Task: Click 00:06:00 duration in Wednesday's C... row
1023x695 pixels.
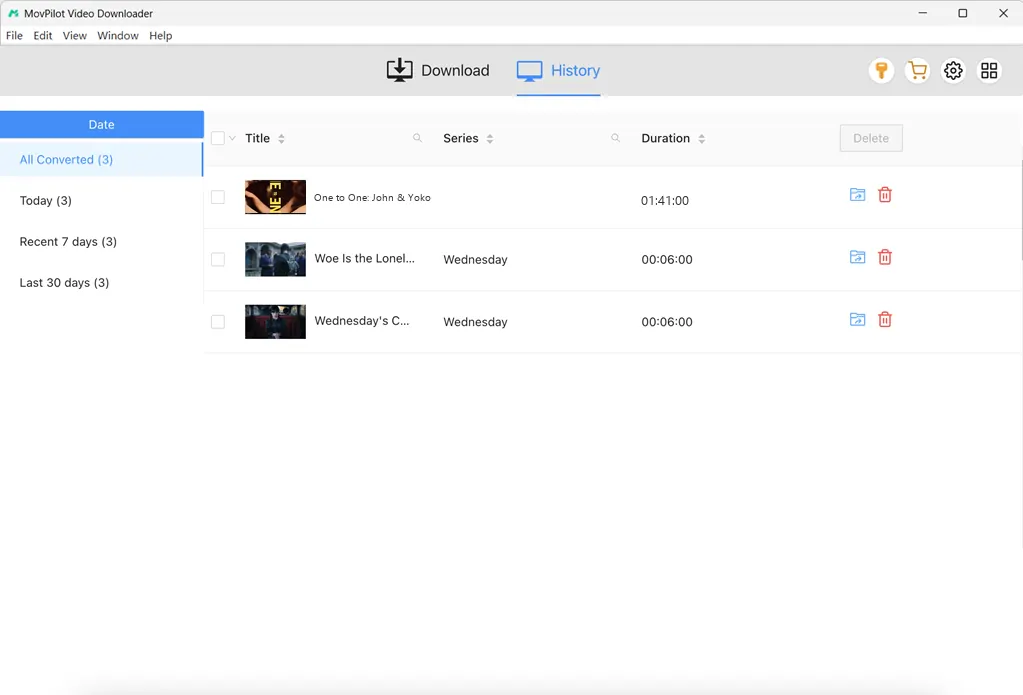Action: 667,322
